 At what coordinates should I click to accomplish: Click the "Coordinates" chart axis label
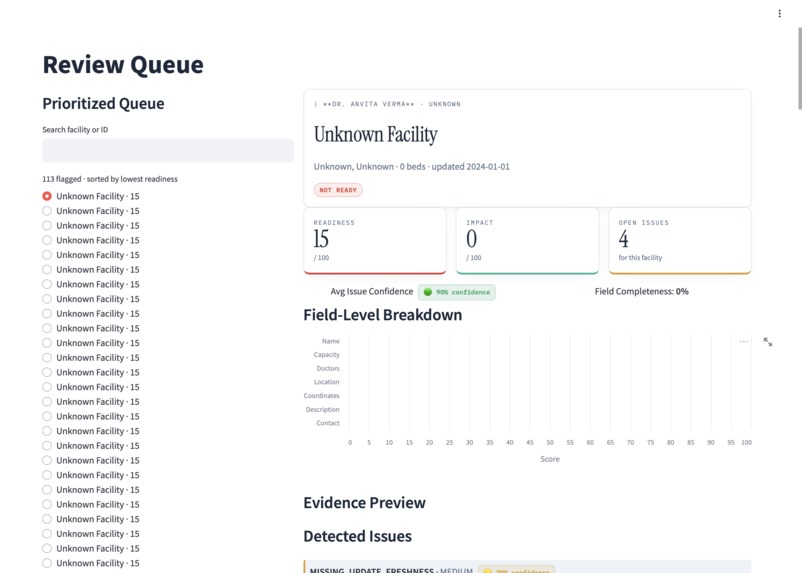322,395
